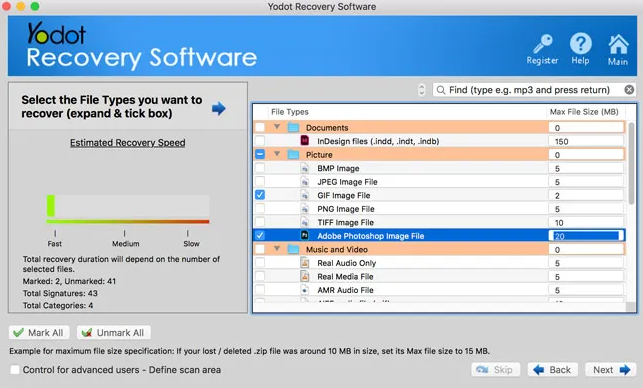Click the file list vertical scrollbar
This screenshot has width=643, height=388.
[631, 163]
